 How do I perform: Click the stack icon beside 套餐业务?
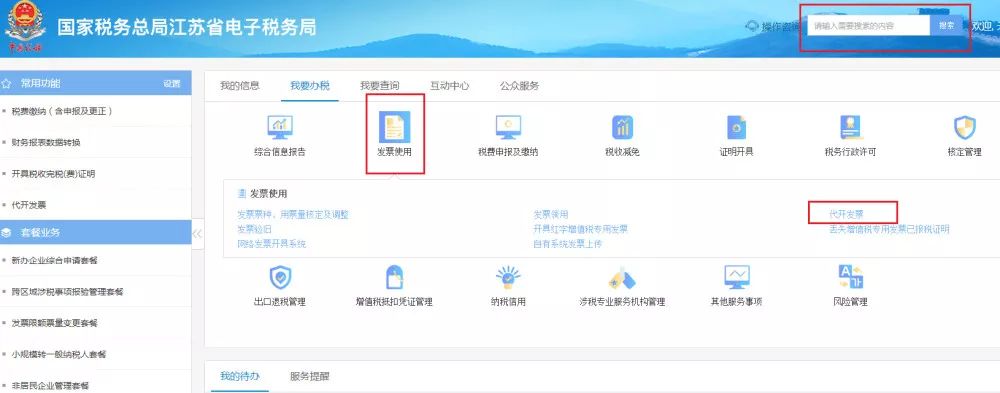6,233
